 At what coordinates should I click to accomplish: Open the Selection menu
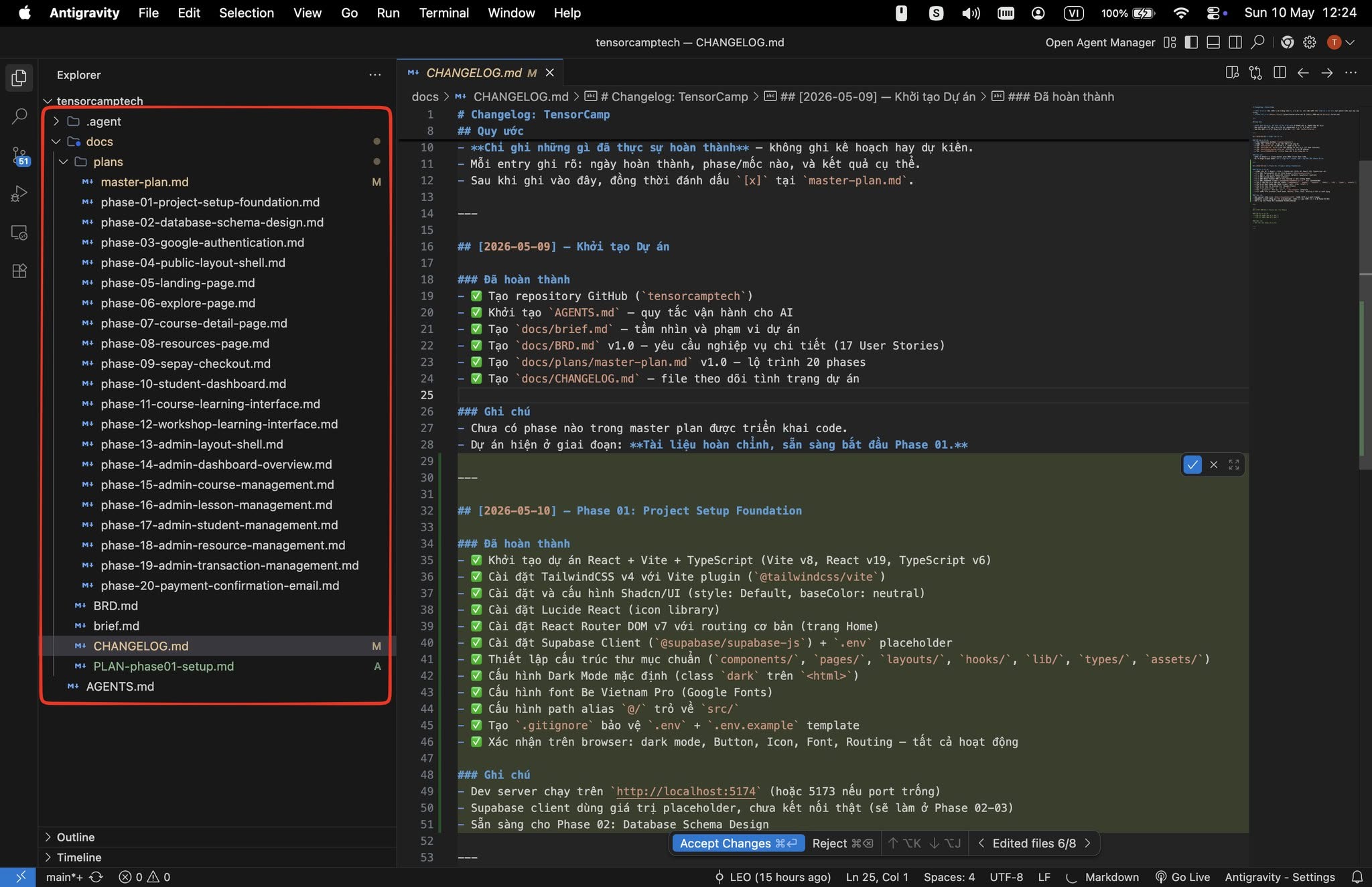click(x=246, y=13)
